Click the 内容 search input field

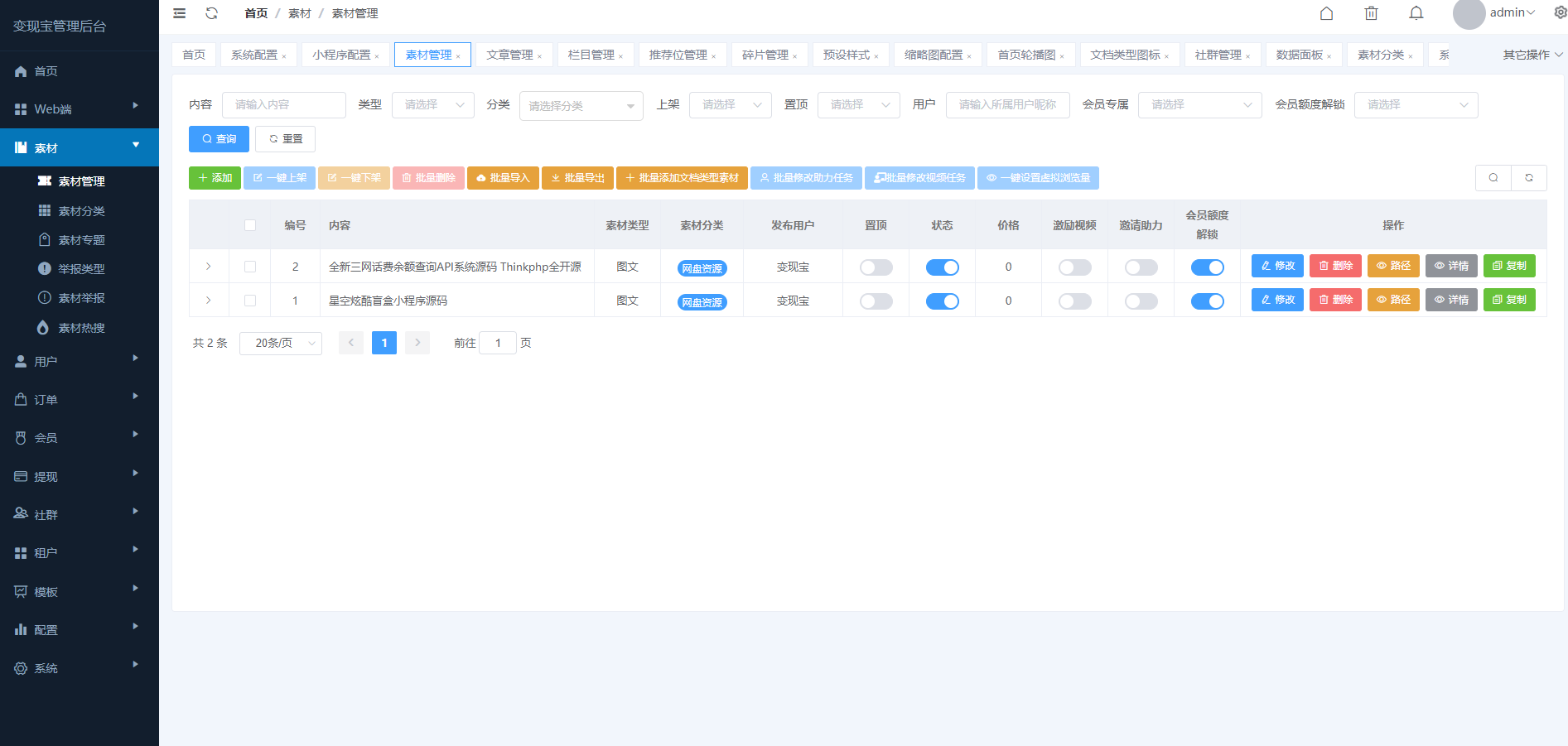(x=284, y=105)
